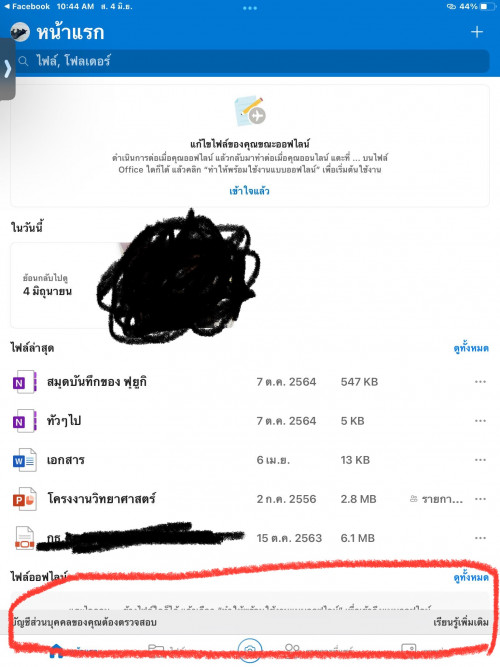Open more options for สมุดบันทึกของ ฟุยูกิ
Screen dimensions: 500x667
coord(480,382)
